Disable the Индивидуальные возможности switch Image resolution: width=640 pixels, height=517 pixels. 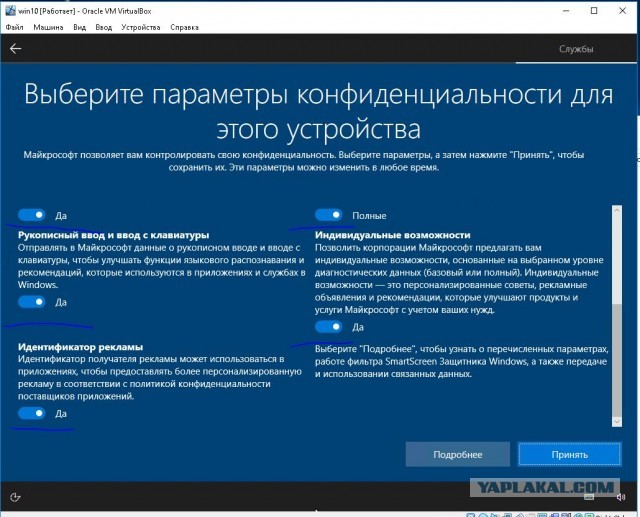(x=329, y=326)
